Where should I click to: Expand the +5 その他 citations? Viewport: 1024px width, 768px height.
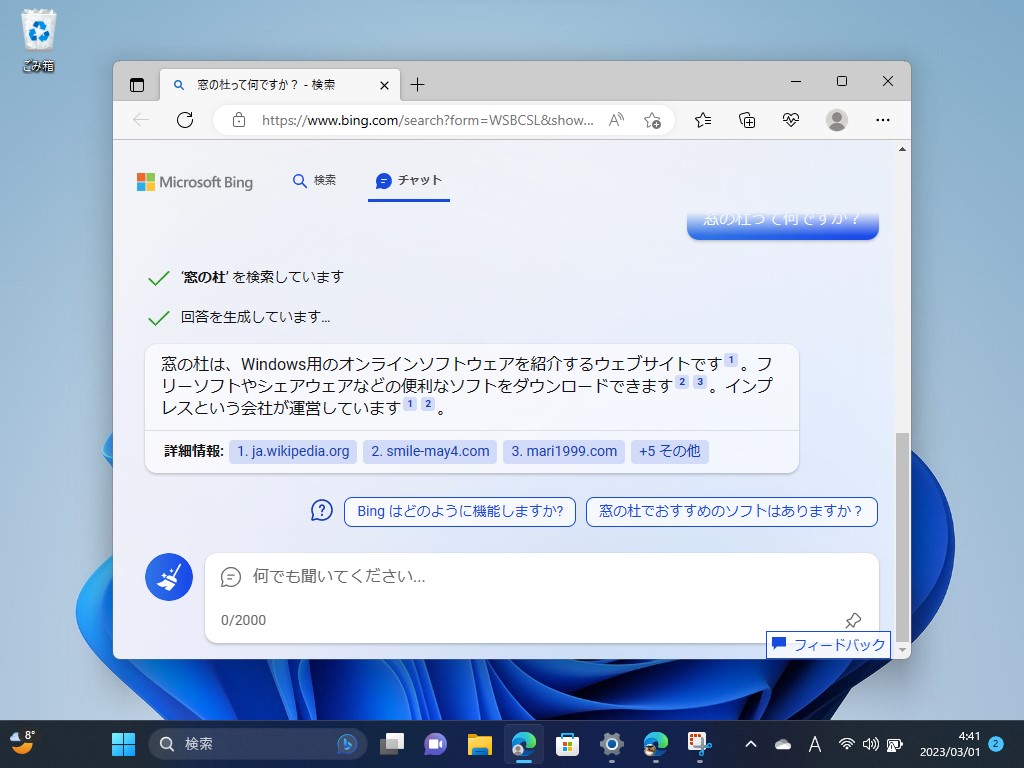pos(669,451)
